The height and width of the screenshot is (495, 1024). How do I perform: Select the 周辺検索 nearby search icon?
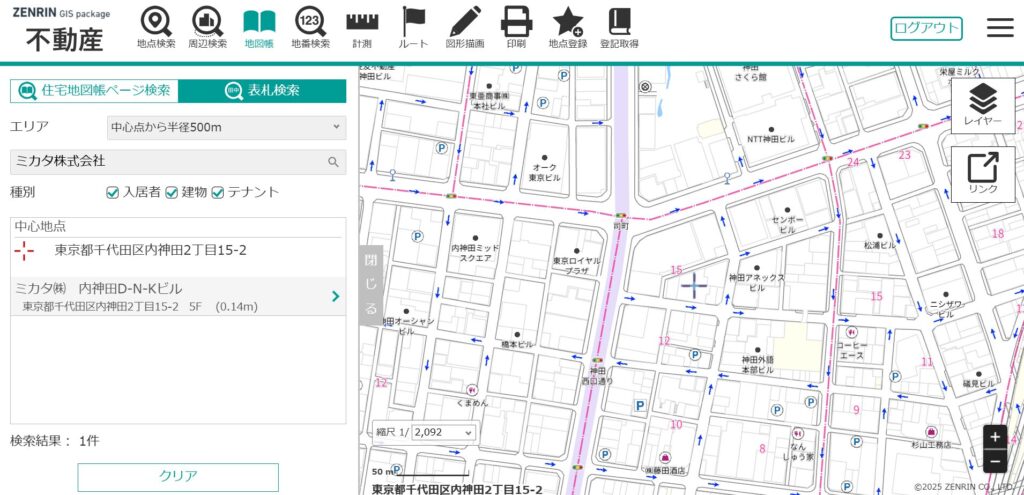tap(207, 27)
